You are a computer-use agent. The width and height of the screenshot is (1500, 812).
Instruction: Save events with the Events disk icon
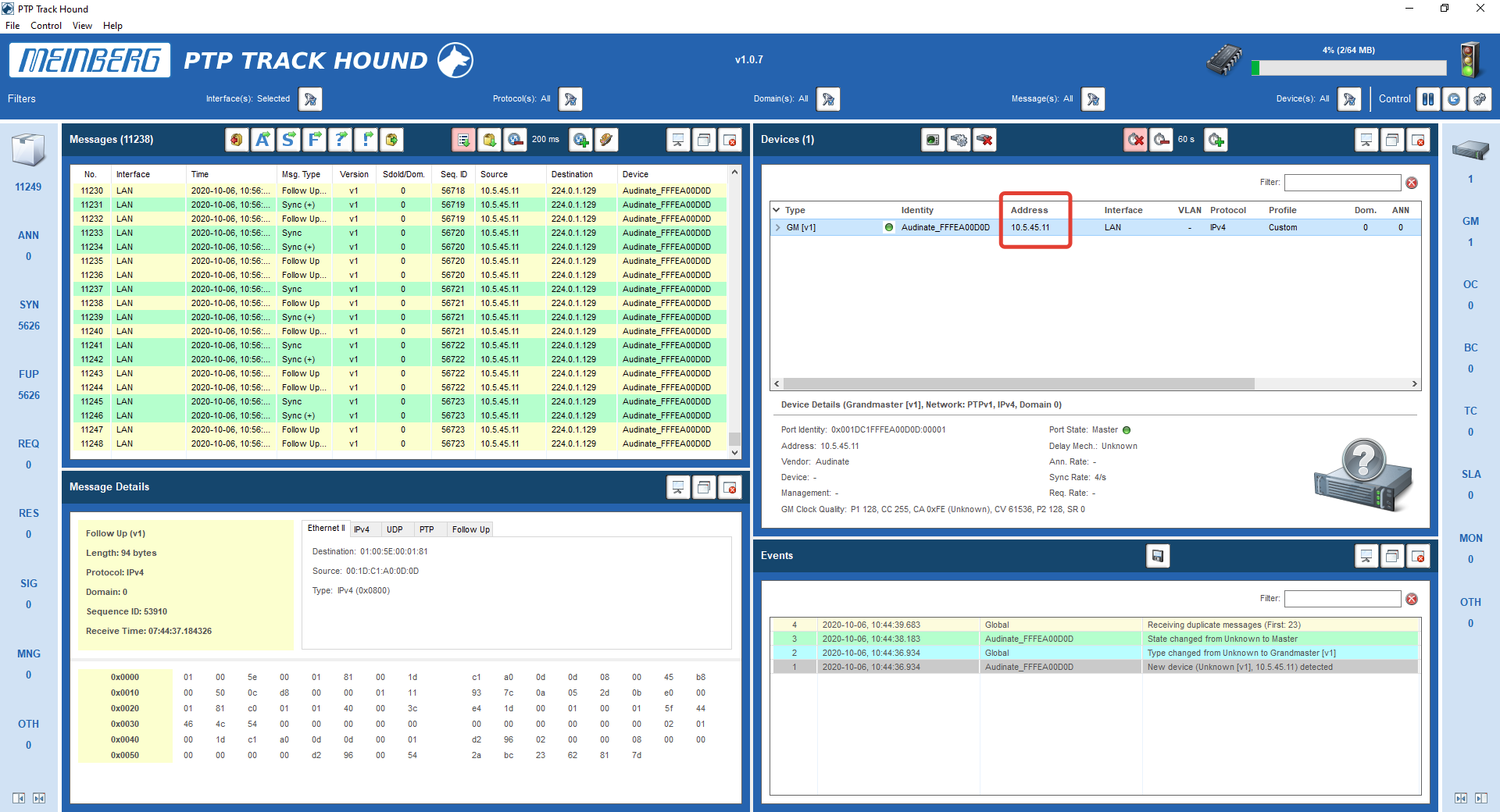[1158, 556]
